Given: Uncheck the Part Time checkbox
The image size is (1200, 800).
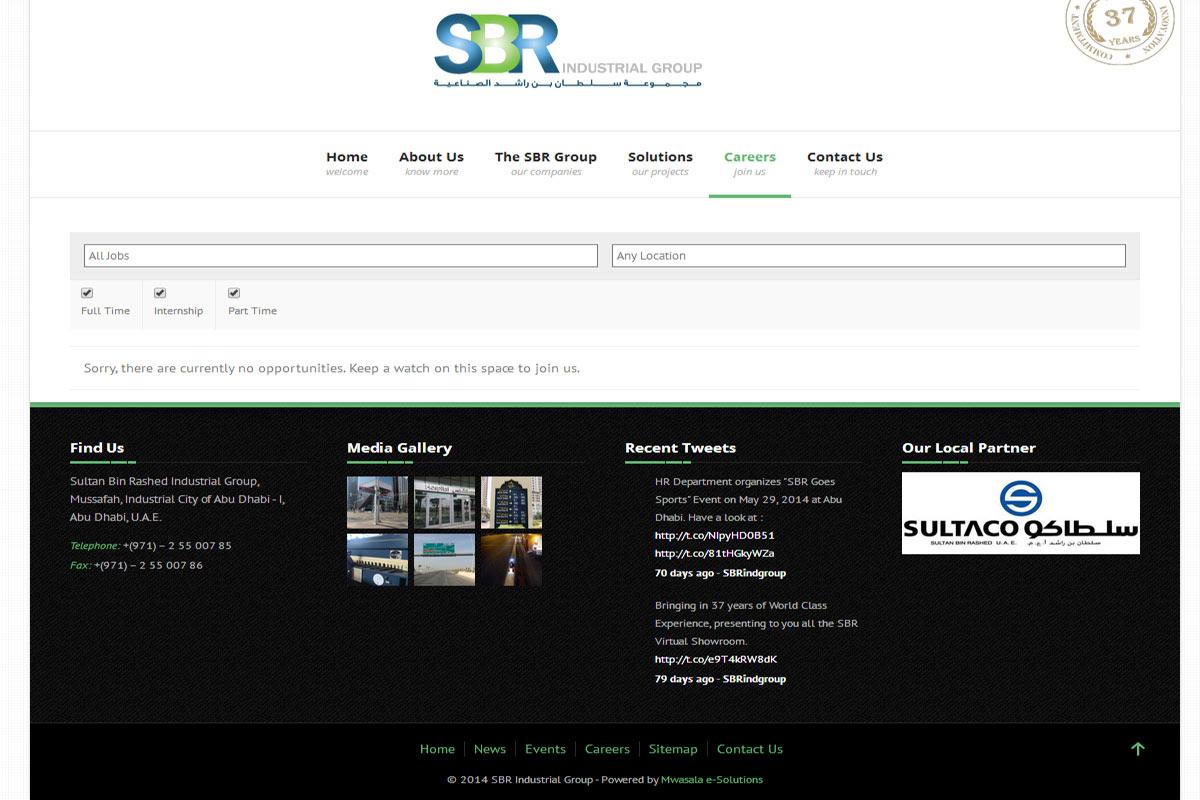Looking at the screenshot, I should tap(234, 293).
